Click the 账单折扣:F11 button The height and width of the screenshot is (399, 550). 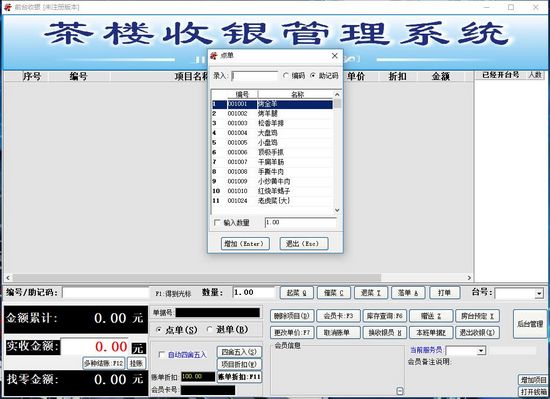point(239,377)
